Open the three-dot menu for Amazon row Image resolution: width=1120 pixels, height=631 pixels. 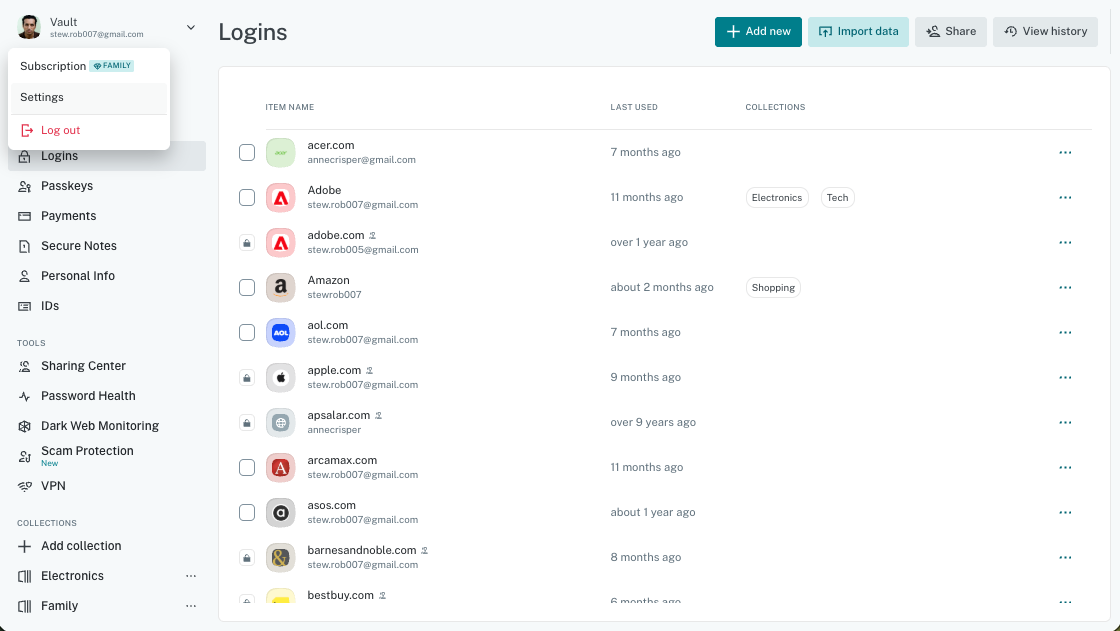pyautogui.click(x=1065, y=288)
